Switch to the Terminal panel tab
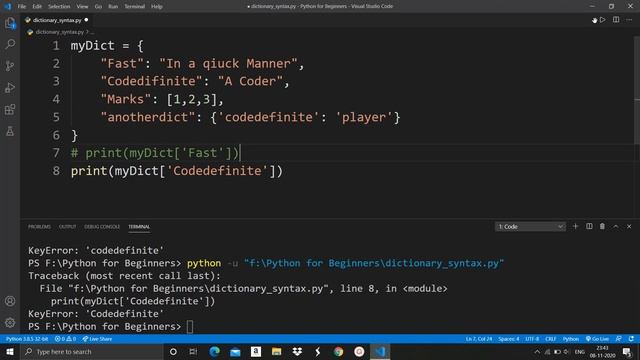The height and width of the screenshot is (360, 640). coord(139,227)
